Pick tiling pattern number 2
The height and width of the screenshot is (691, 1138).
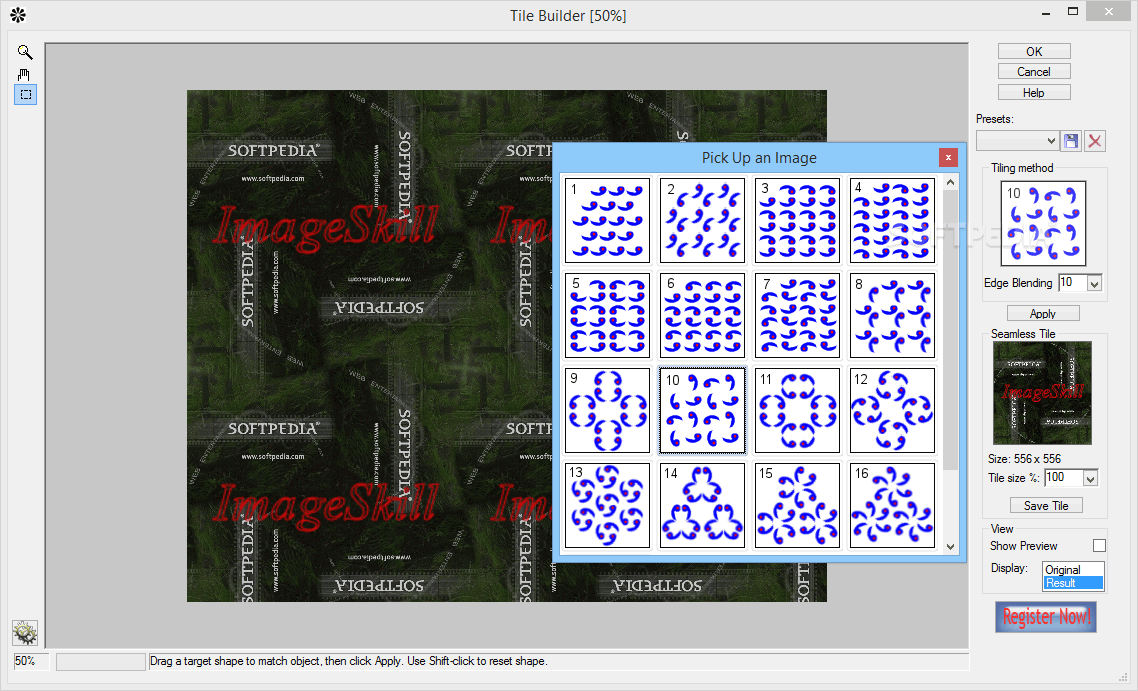click(703, 220)
